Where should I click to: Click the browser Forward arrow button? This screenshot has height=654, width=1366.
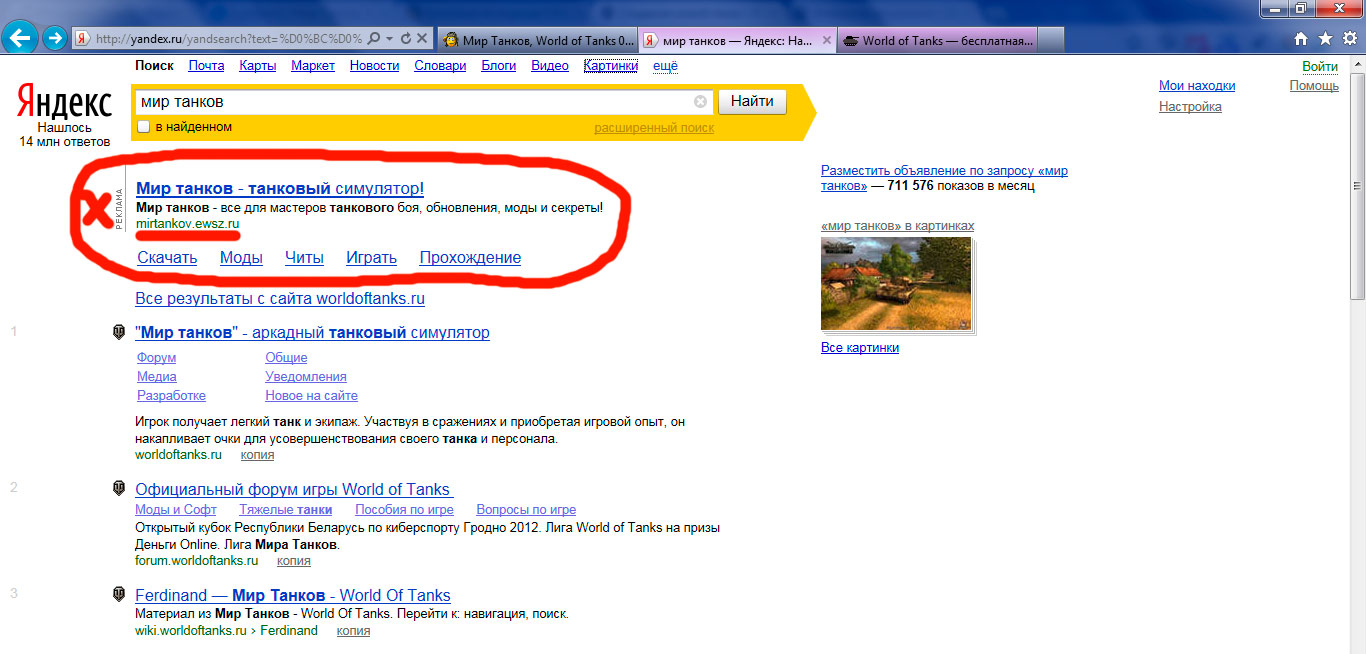55,39
